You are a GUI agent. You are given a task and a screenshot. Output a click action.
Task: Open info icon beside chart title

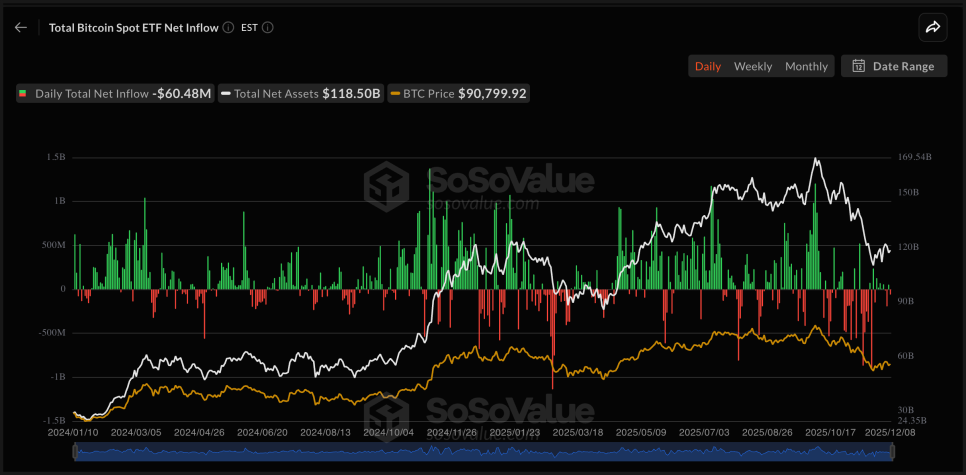point(229,28)
